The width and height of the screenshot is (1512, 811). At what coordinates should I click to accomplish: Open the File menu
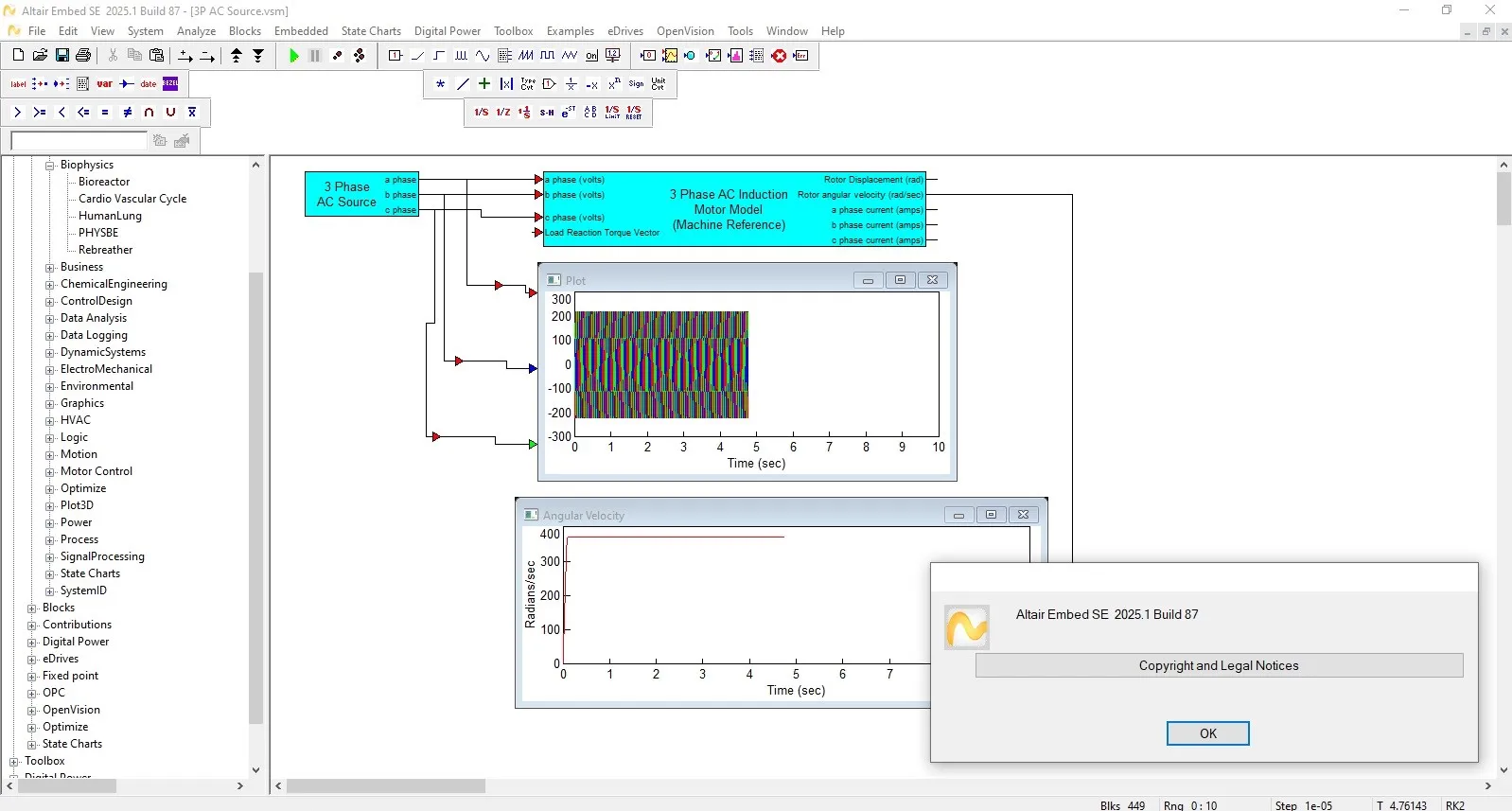pyautogui.click(x=37, y=31)
